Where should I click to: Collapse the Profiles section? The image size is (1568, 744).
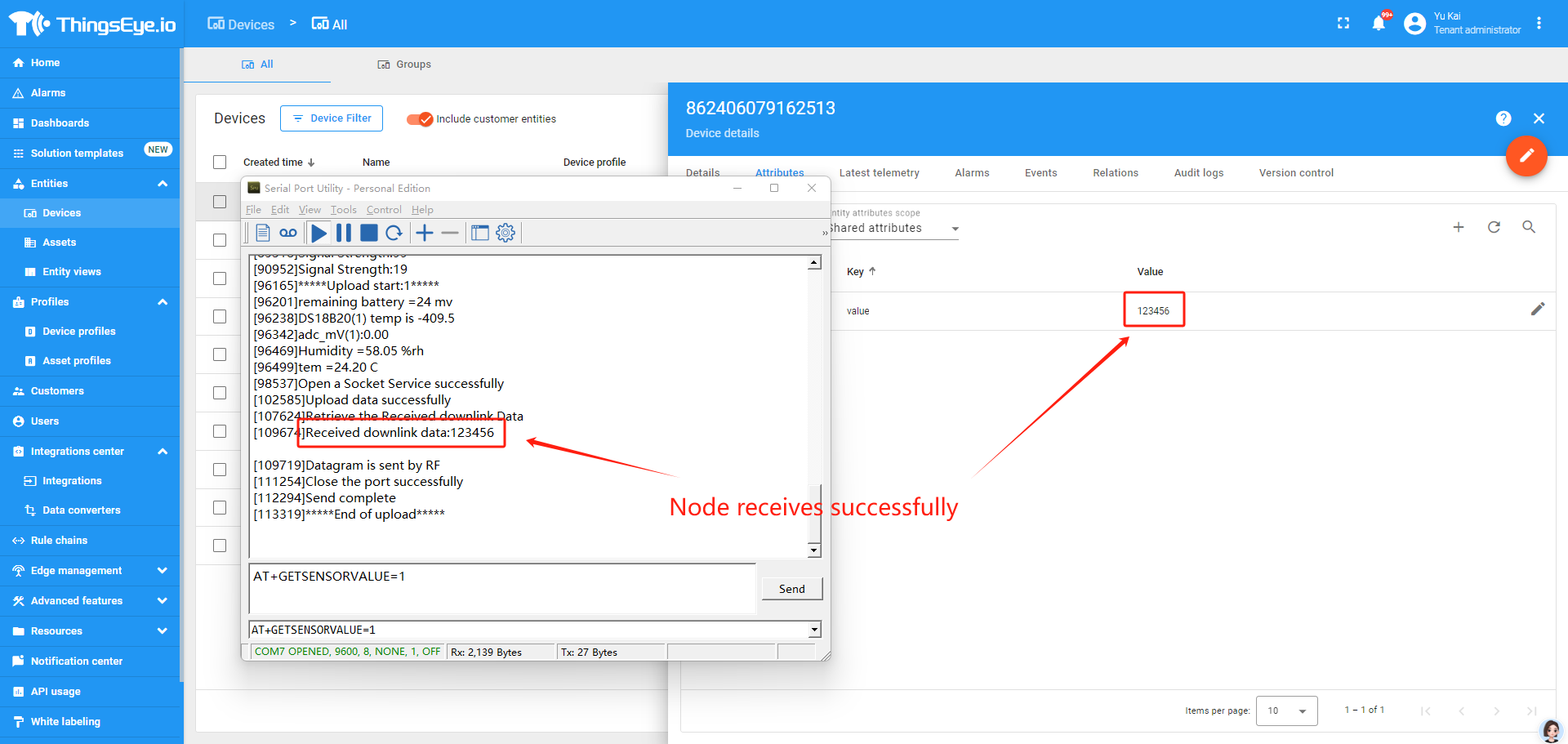pos(163,302)
